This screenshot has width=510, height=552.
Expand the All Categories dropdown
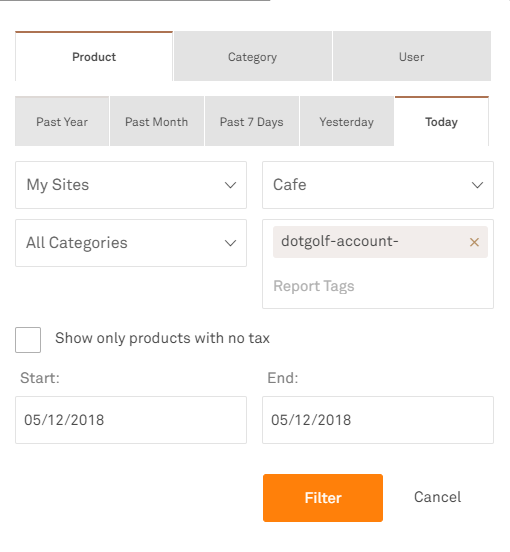(131, 243)
